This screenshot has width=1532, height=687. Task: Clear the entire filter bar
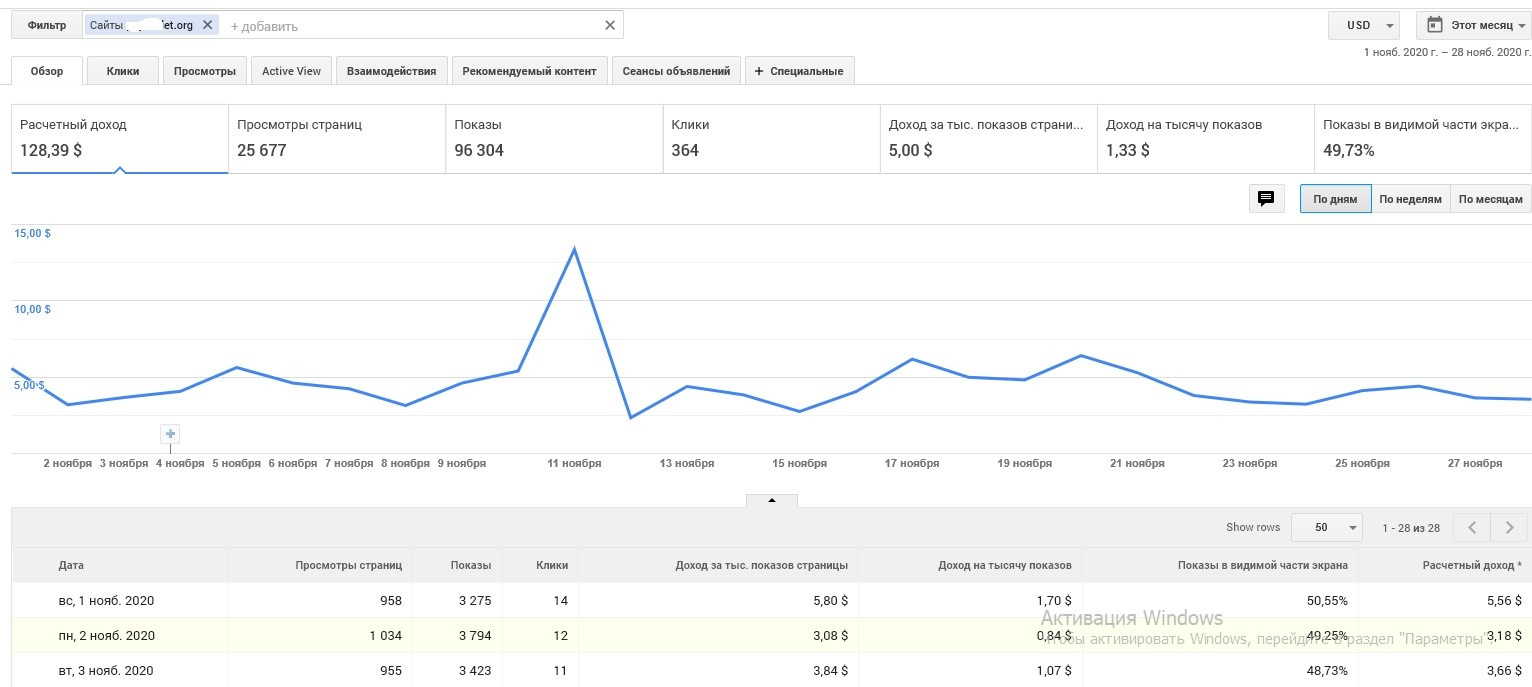610,25
